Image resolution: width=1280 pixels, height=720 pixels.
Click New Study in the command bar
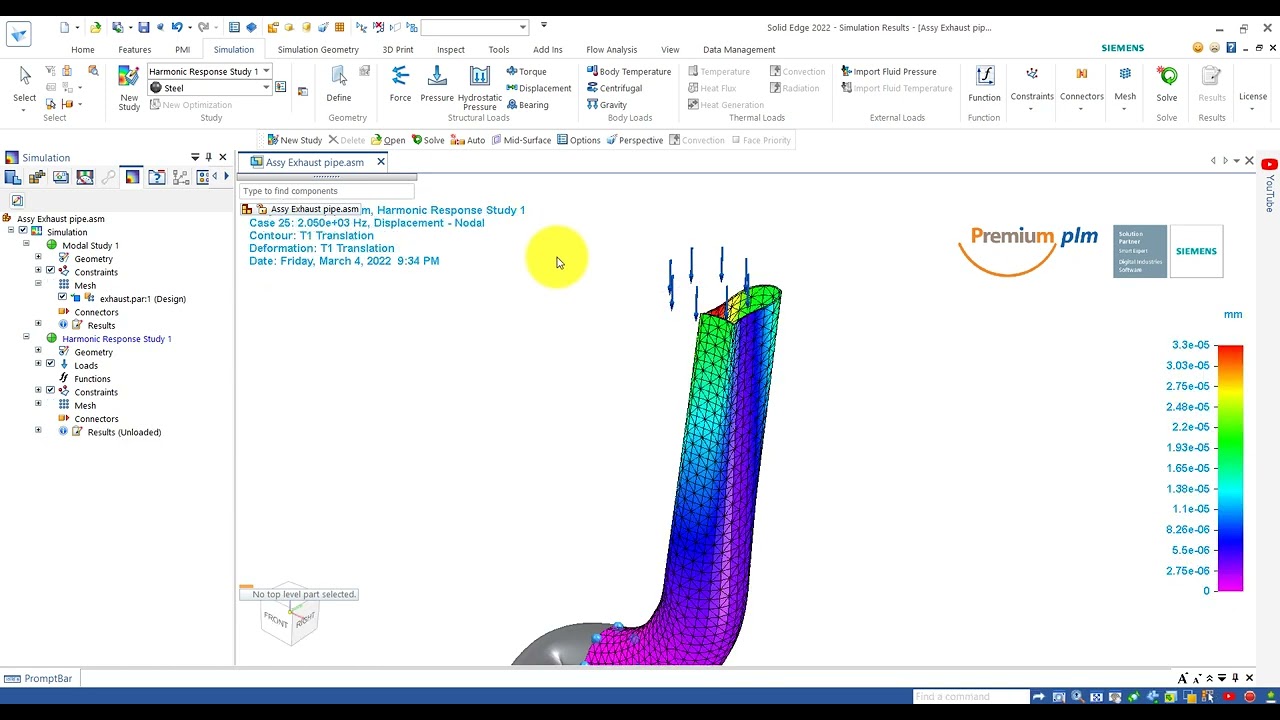(294, 140)
